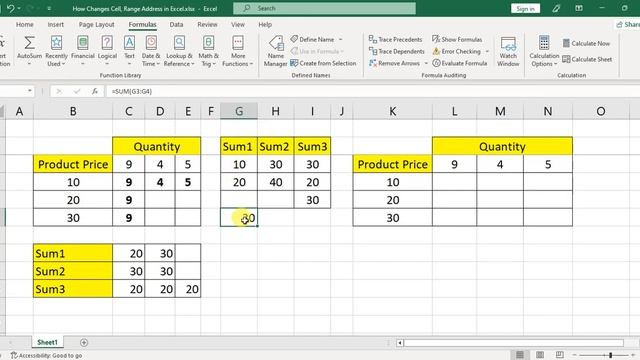Open the View tab
This screenshot has height=360, width=640.
[x=238, y=24]
